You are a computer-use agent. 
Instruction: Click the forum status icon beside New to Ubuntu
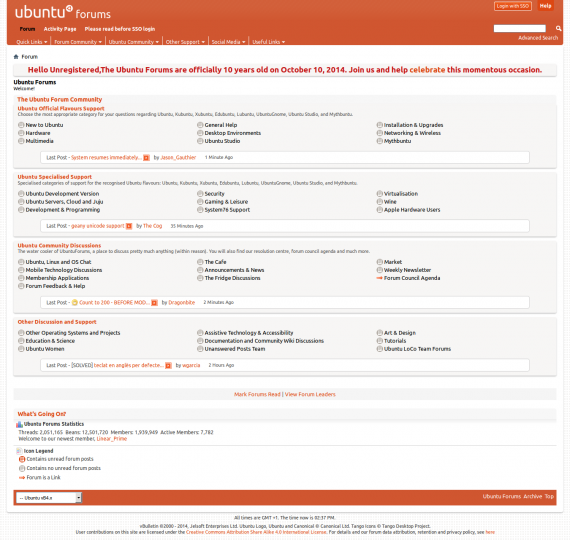point(21,125)
